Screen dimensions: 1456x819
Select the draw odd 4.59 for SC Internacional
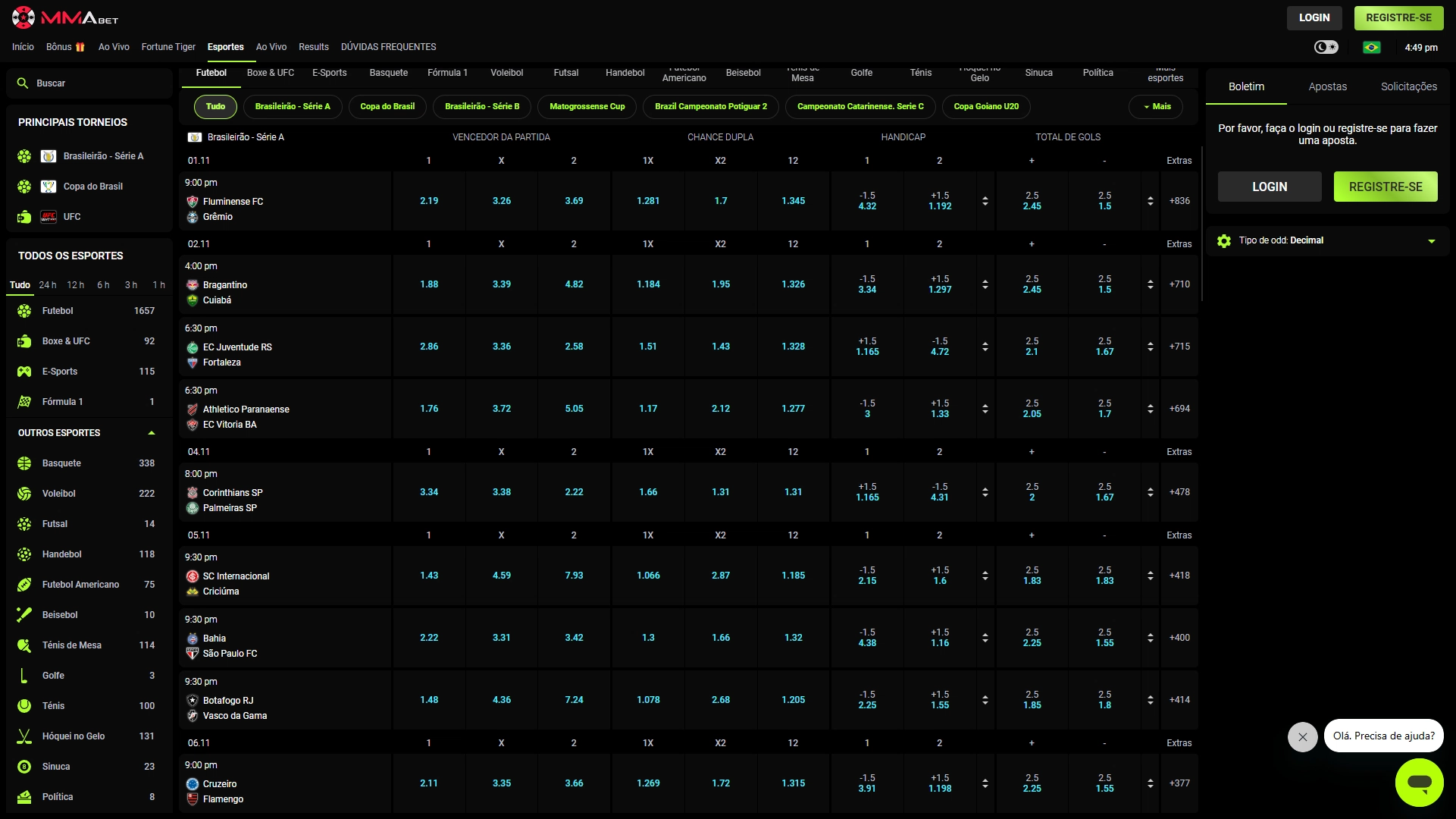tap(501, 576)
